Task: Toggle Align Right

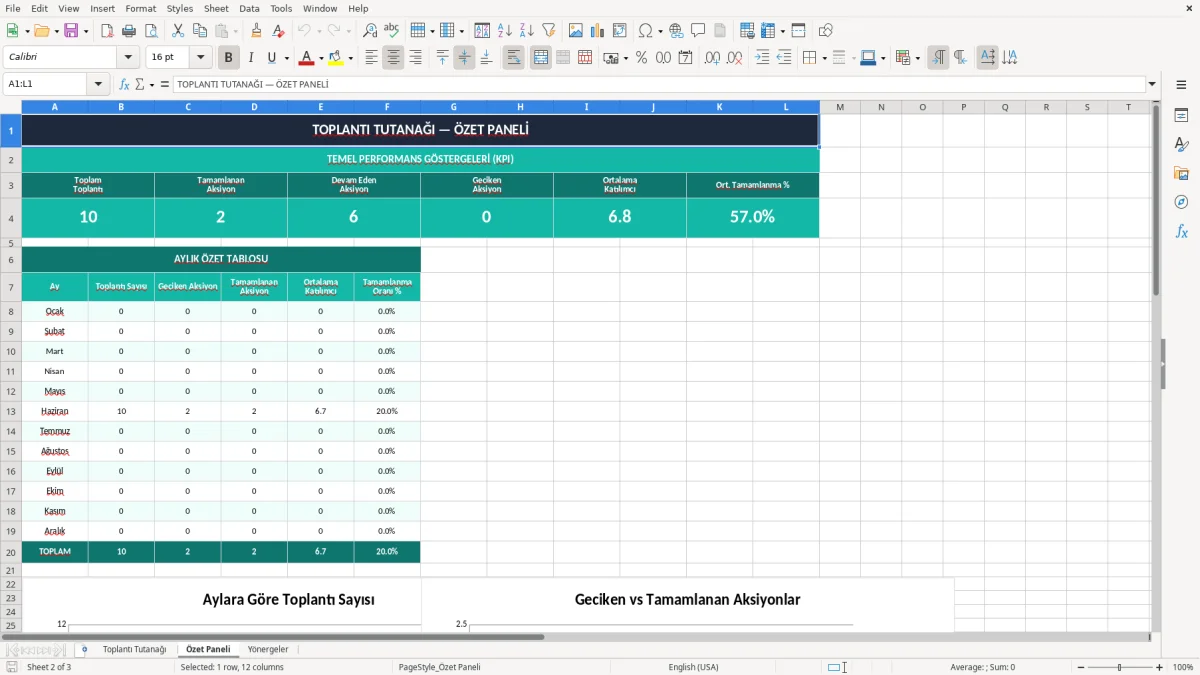Action: [415, 58]
